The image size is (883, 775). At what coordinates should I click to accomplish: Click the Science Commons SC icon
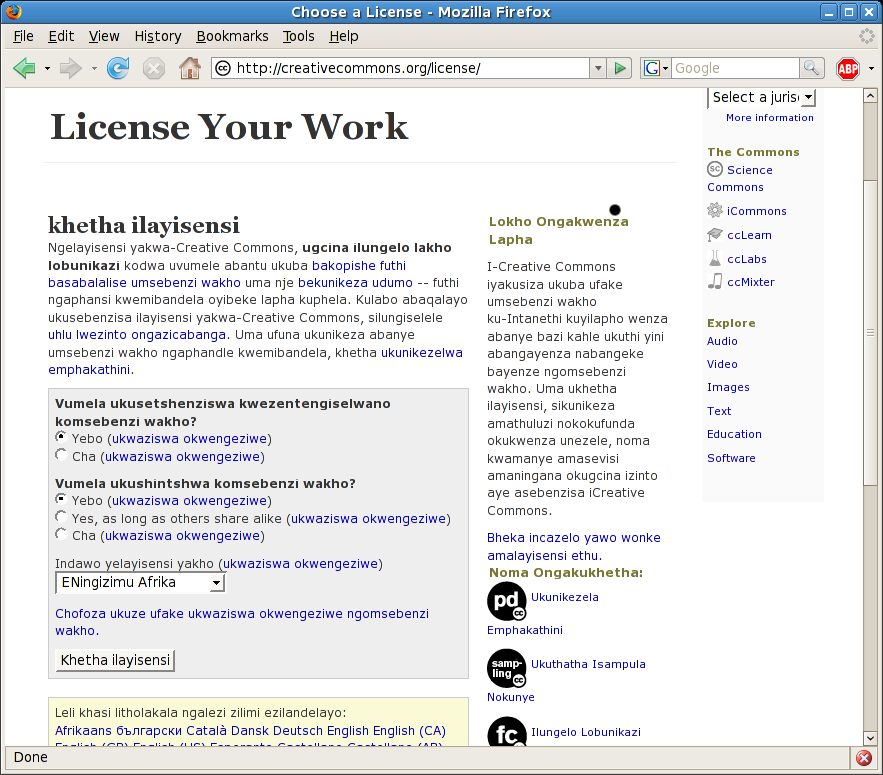click(x=715, y=169)
